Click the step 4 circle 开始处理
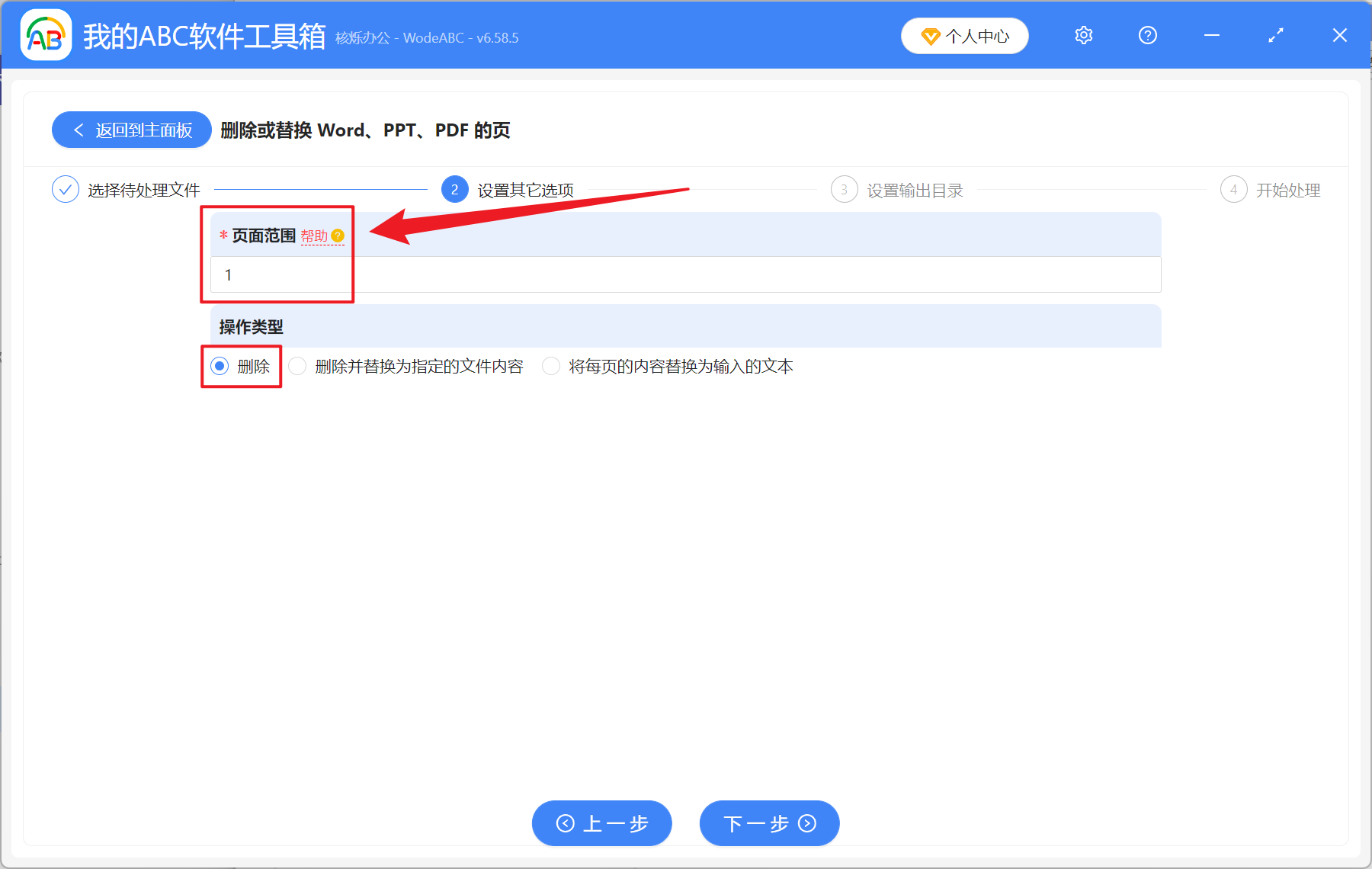 click(1234, 189)
